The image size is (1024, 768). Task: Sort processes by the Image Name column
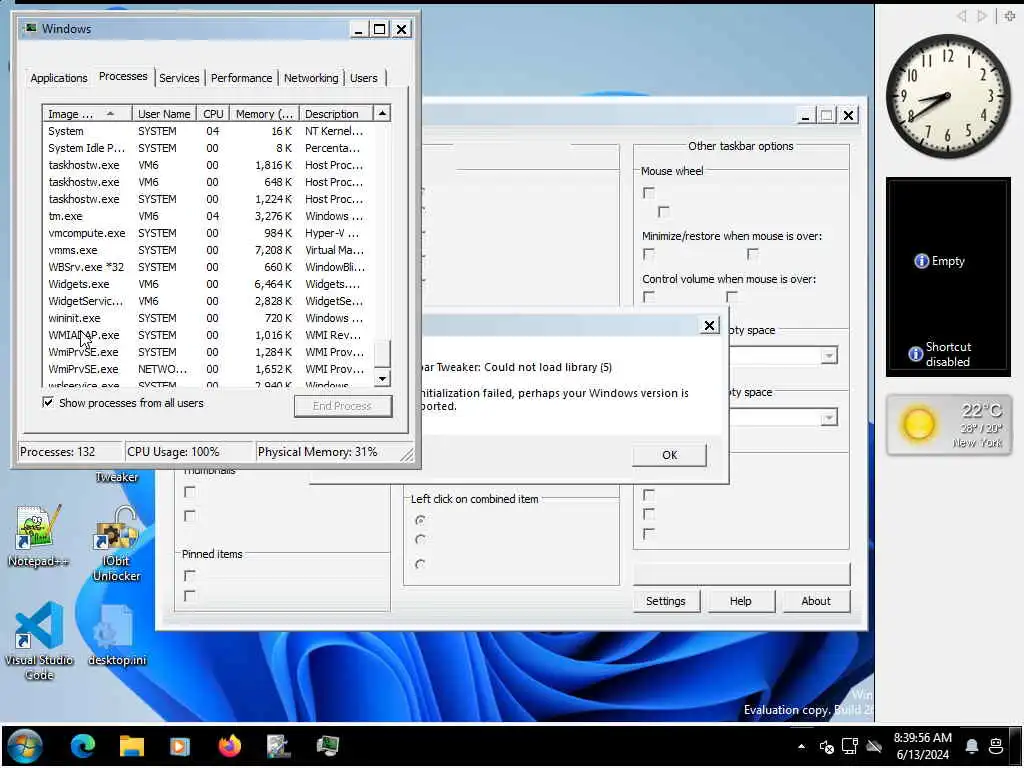coord(87,114)
